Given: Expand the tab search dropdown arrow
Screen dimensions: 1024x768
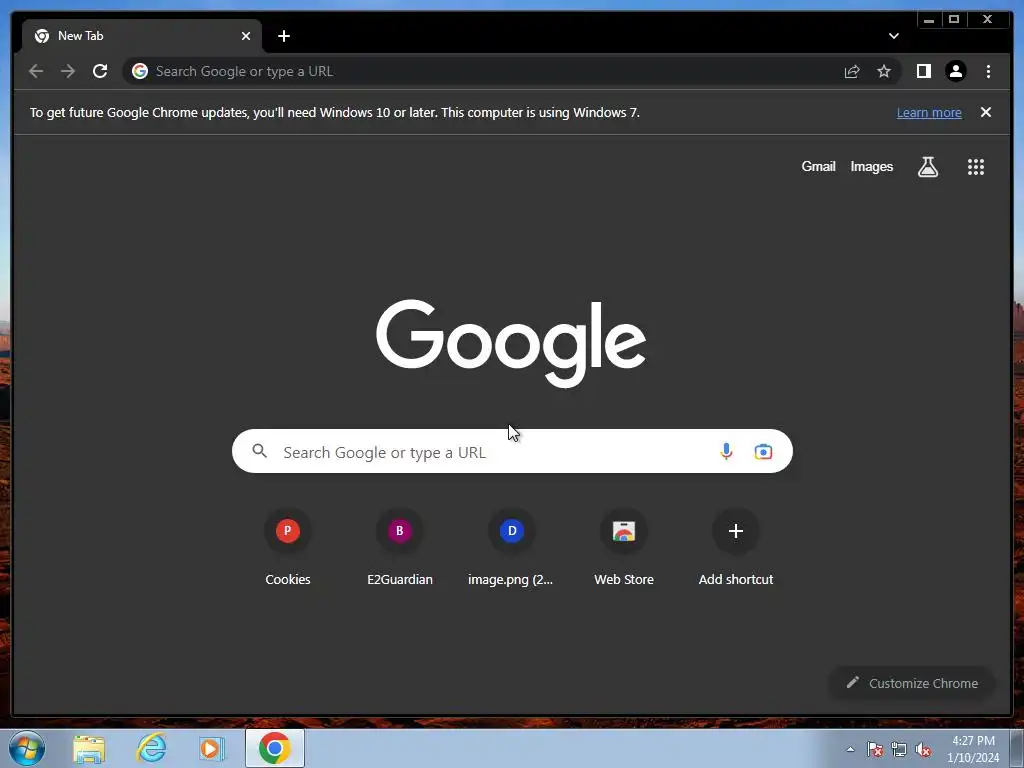Looking at the screenshot, I should (893, 36).
